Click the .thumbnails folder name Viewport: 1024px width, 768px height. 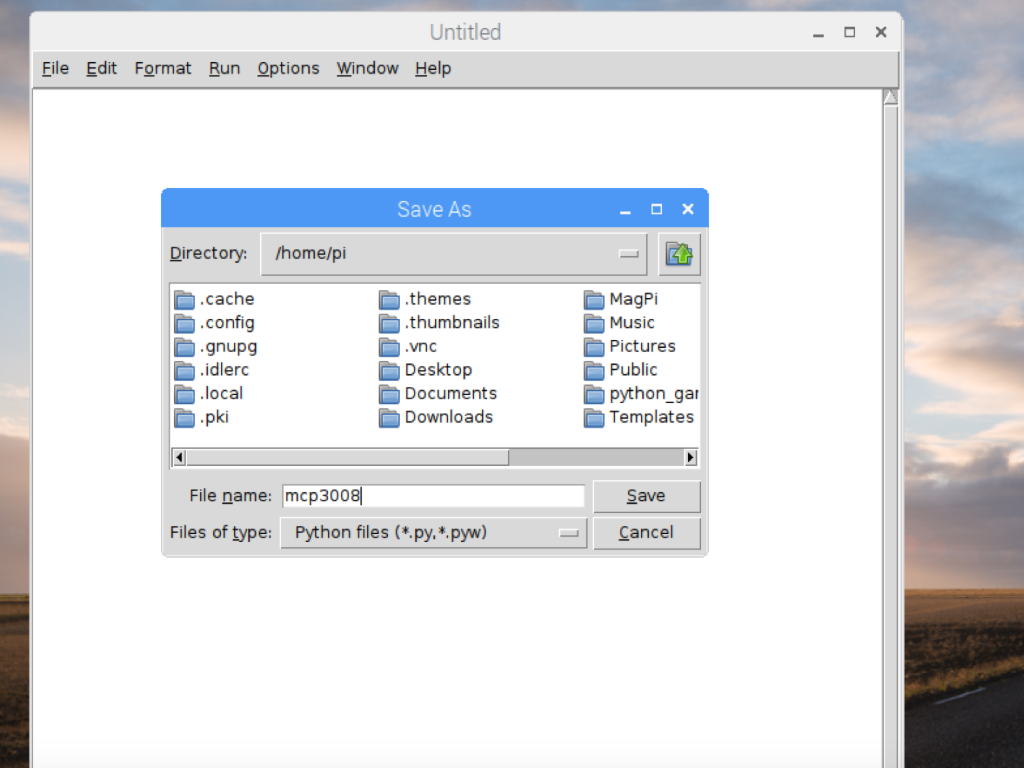tap(452, 323)
